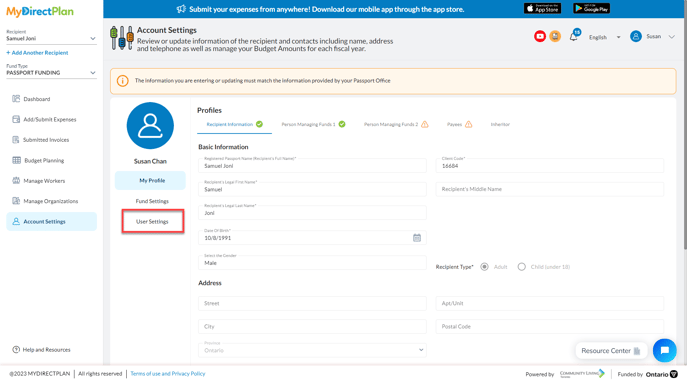Switch to Recipient Information tab

(234, 124)
